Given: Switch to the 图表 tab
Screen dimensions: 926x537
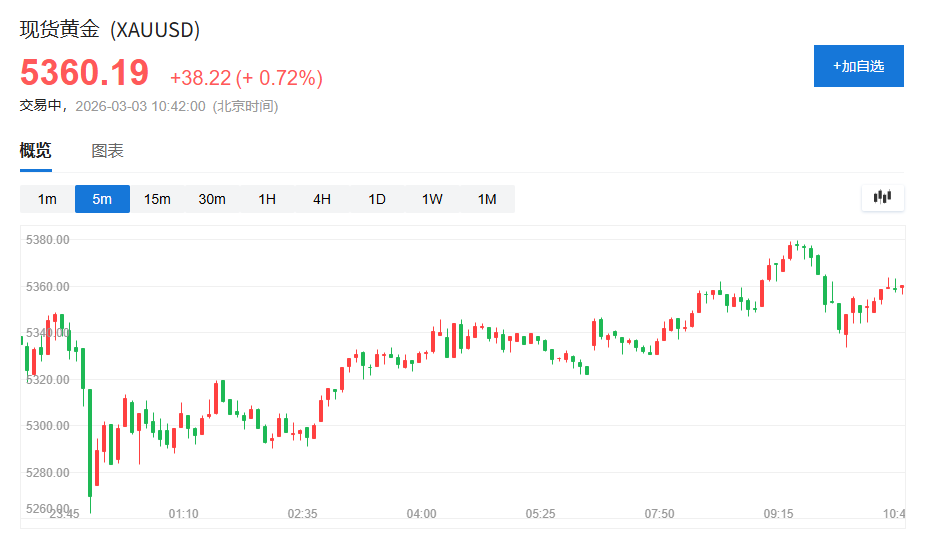Looking at the screenshot, I should (107, 151).
